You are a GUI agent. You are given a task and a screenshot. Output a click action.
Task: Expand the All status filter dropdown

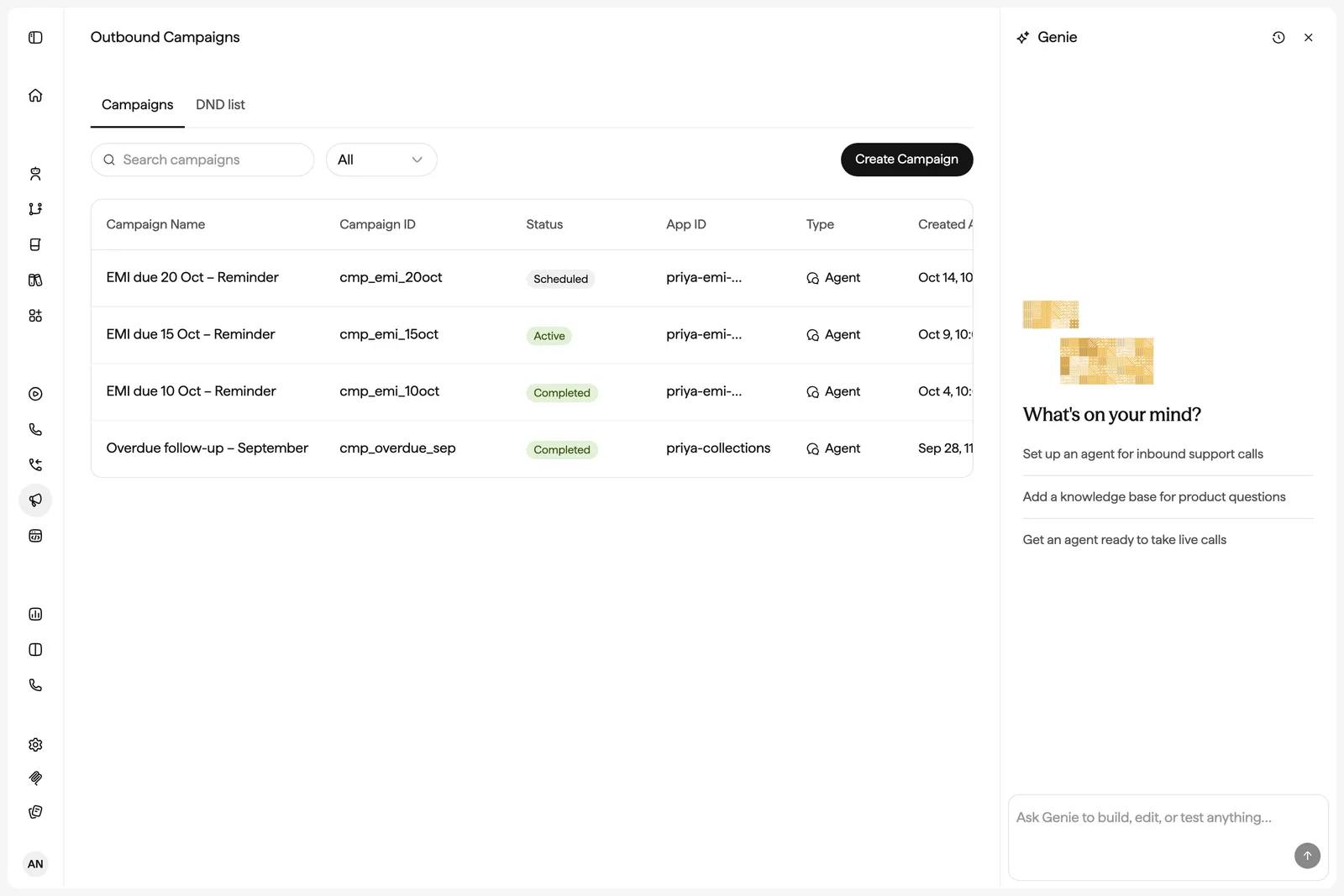[x=381, y=160]
